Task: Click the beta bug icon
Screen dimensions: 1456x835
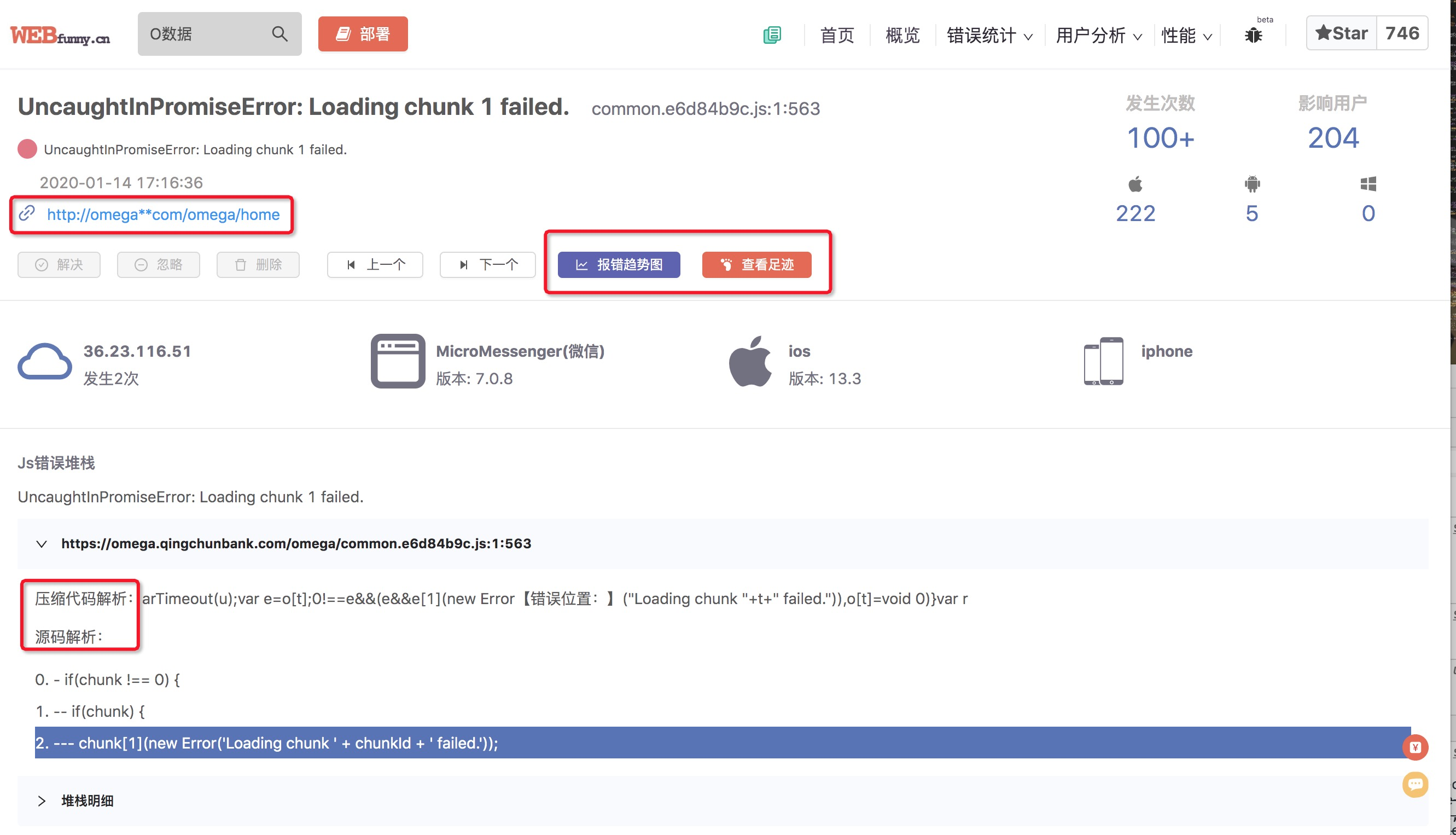Action: pyautogui.click(x=1253, y=36)
